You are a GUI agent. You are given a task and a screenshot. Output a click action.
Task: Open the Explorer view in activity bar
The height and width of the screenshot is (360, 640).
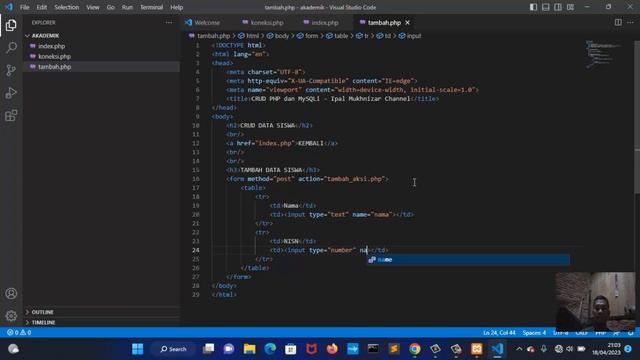[x=11, y=25]
